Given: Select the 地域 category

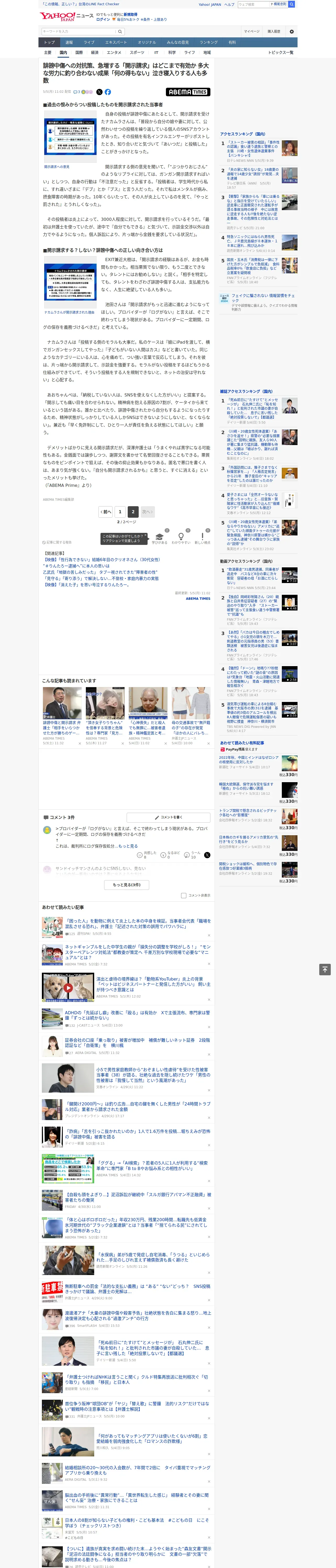Looking at the screenshot, I should click(207, 52).
